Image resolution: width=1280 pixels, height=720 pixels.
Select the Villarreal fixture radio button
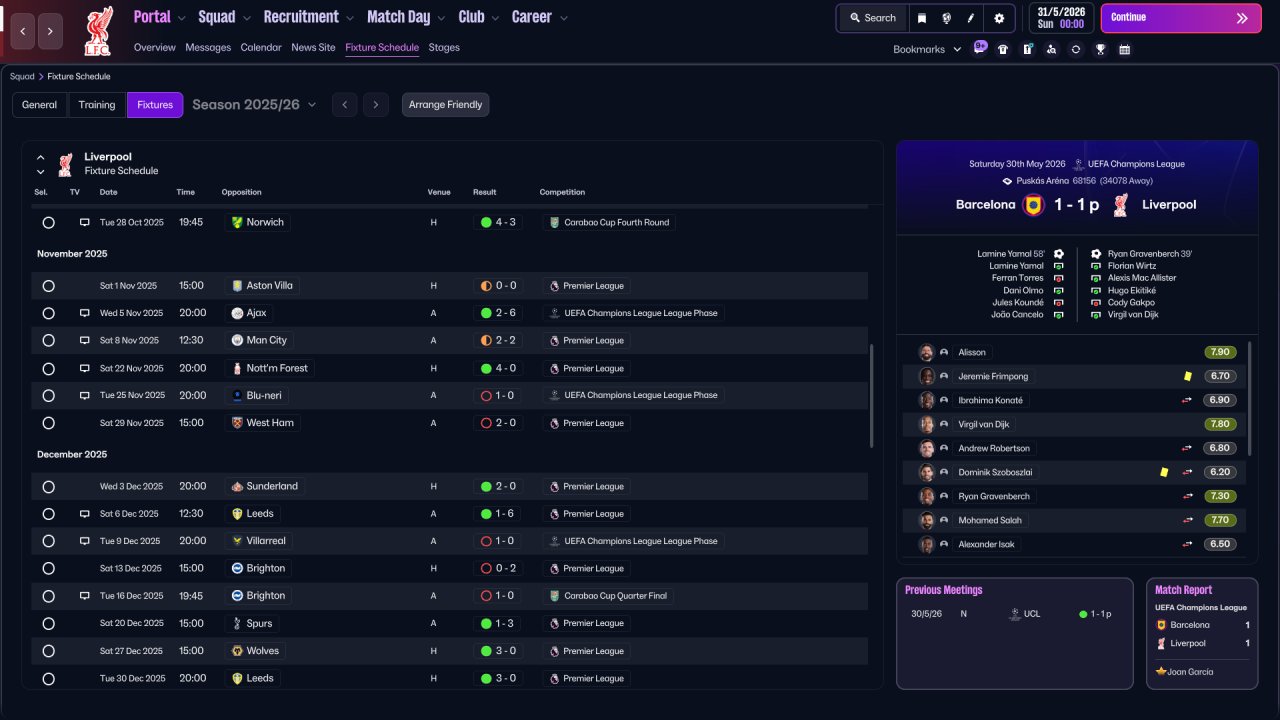[x=48, y=541]
